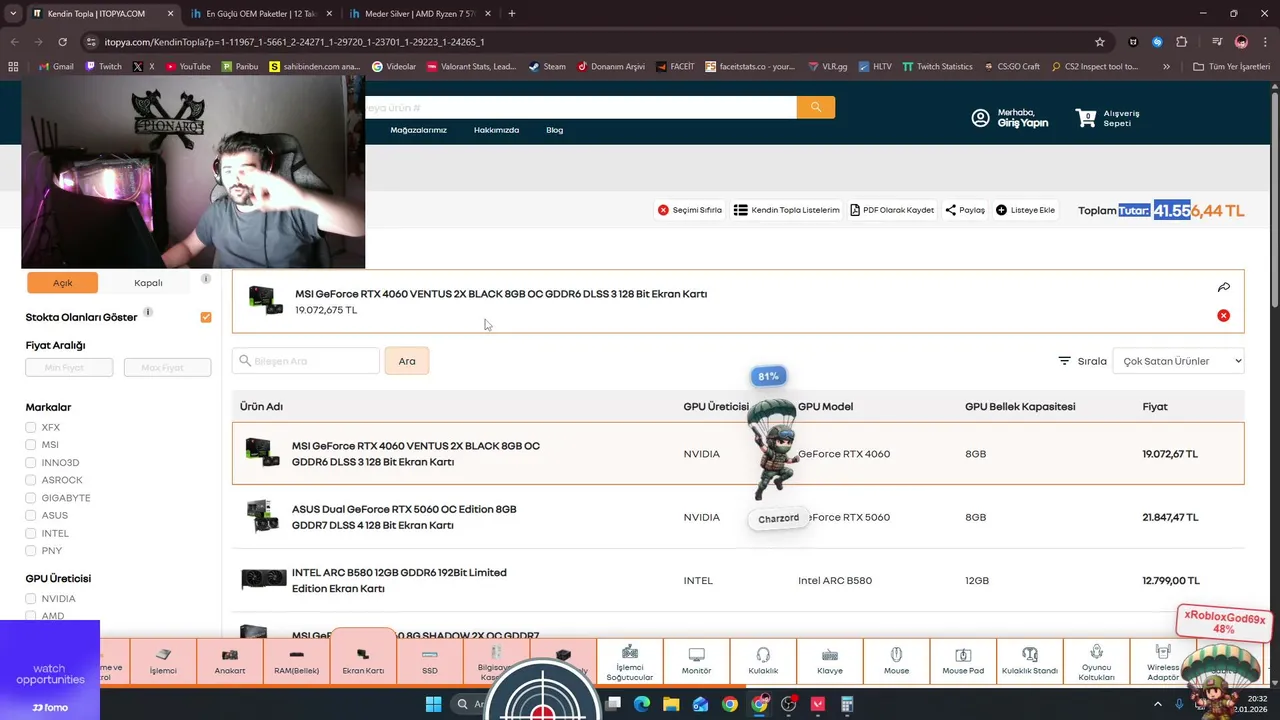Open Microsoft Edge from taskbar

(x=643, y=704)
